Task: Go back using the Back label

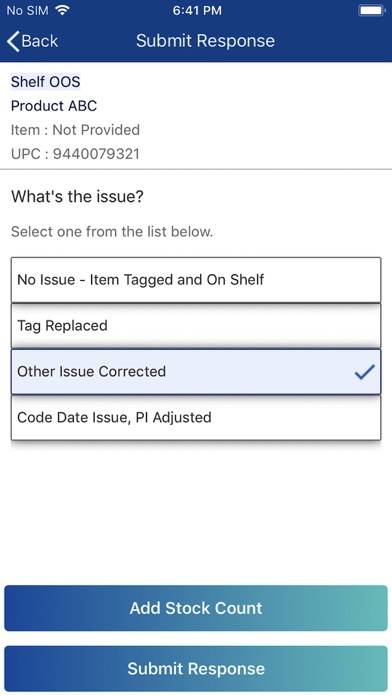Action: [40, 41]
